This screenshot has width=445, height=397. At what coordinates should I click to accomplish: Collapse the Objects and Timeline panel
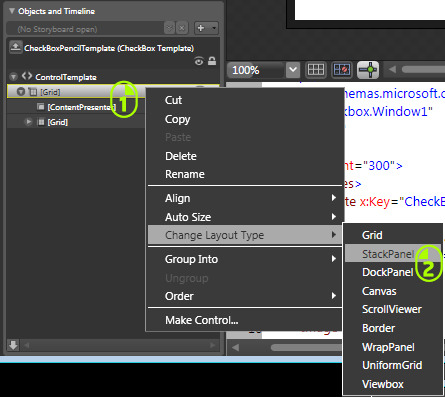pos(12,11)
